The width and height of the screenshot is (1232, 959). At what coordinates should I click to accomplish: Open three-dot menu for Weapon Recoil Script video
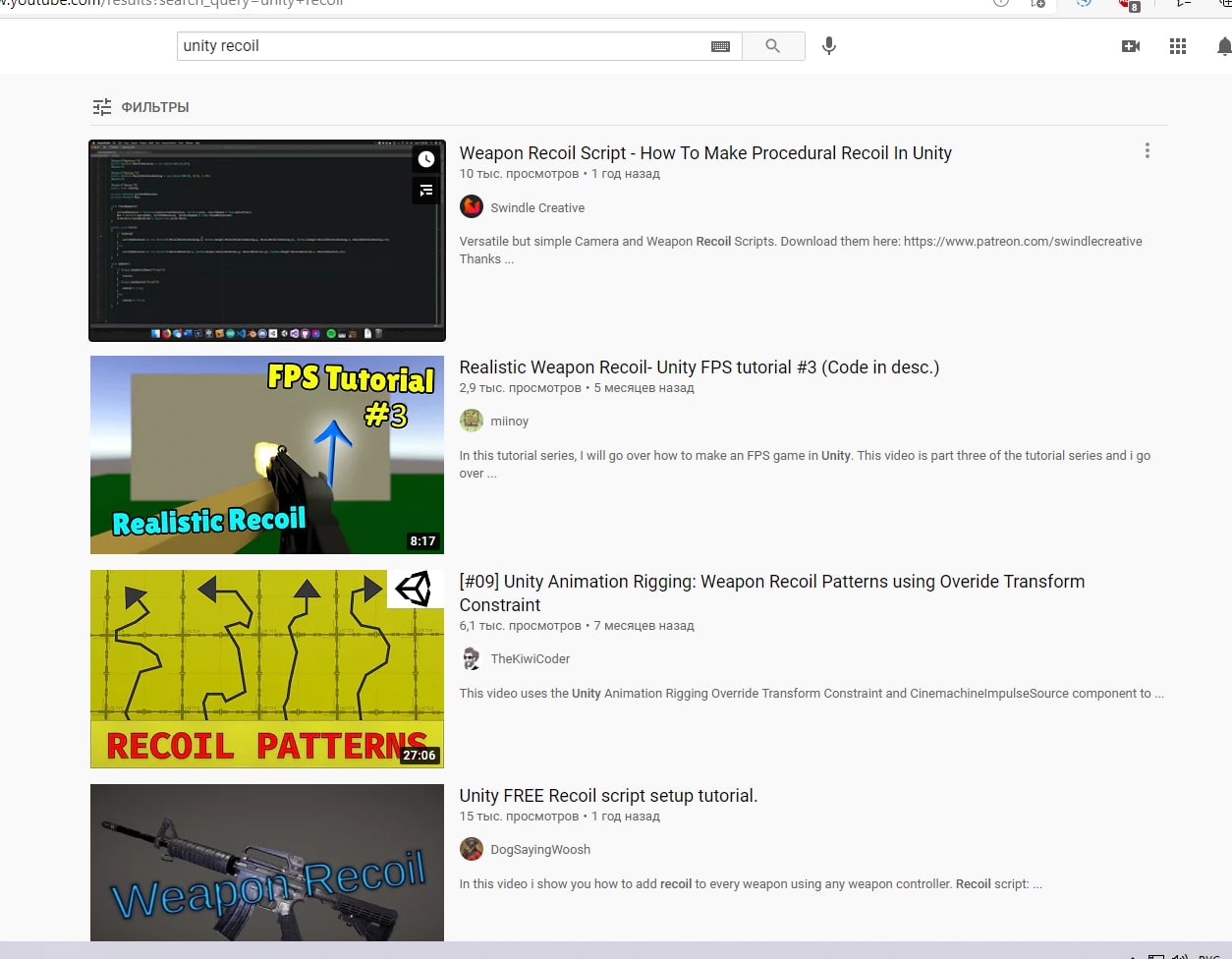[x=1147, y=151]
